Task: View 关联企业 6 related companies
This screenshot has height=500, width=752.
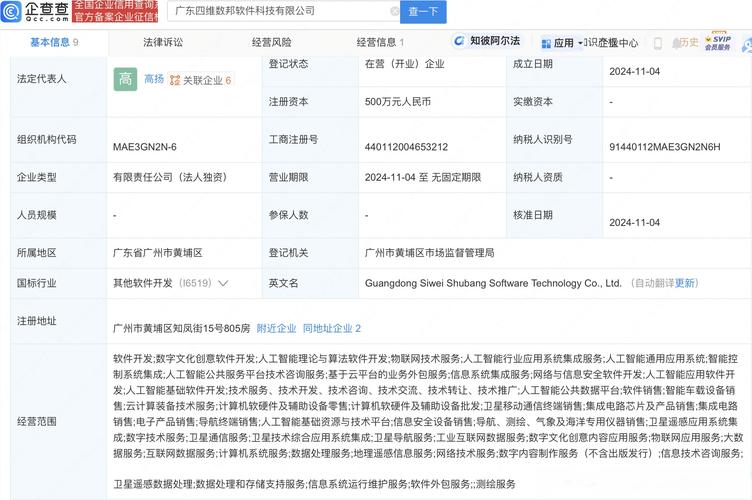Action: click(201, 80)
